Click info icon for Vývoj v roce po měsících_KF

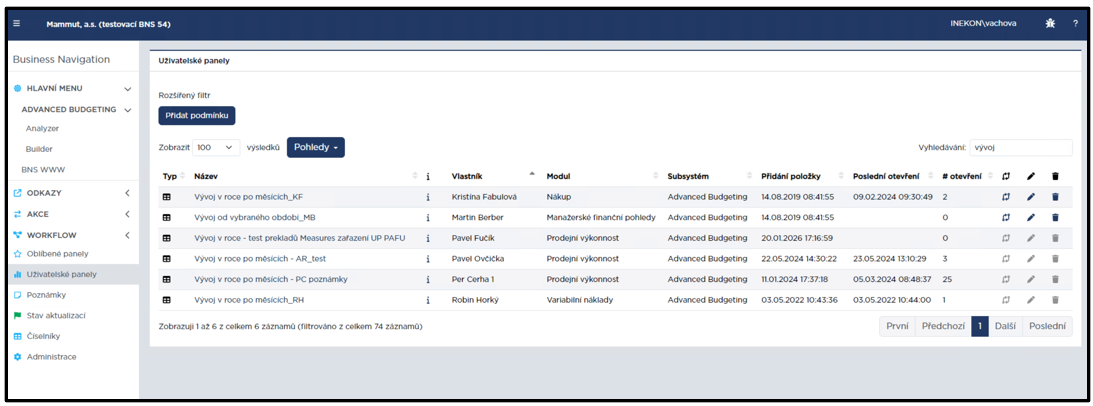(428, 197)
